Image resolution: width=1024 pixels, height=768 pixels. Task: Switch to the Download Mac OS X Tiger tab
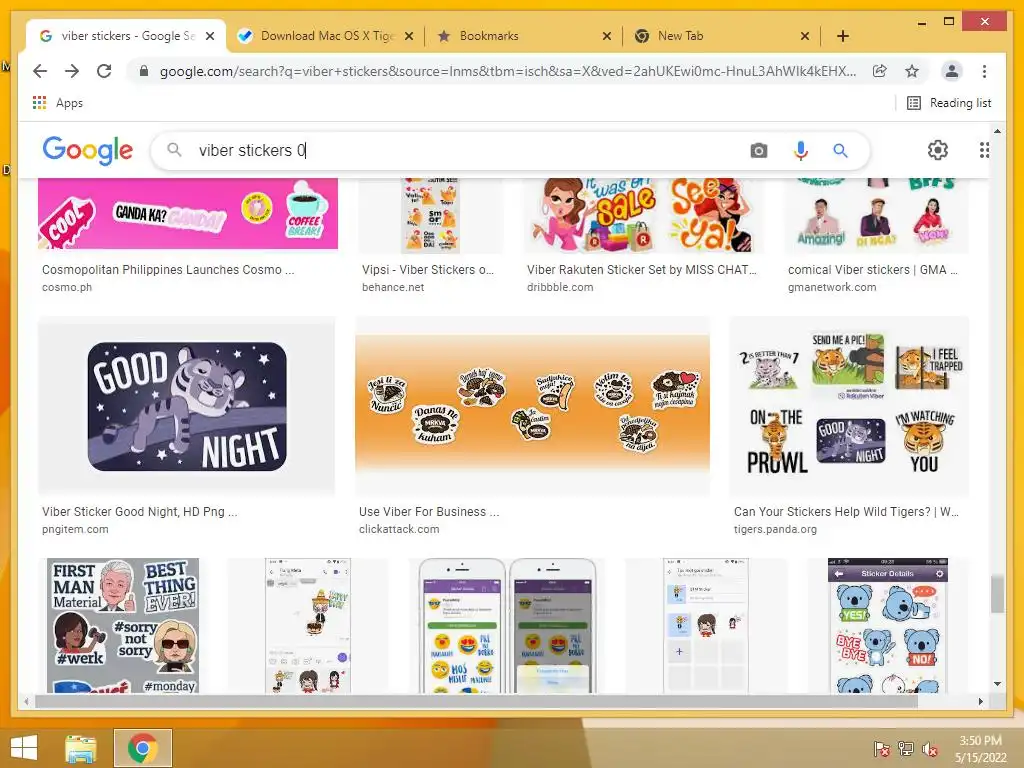click(325, 36)
